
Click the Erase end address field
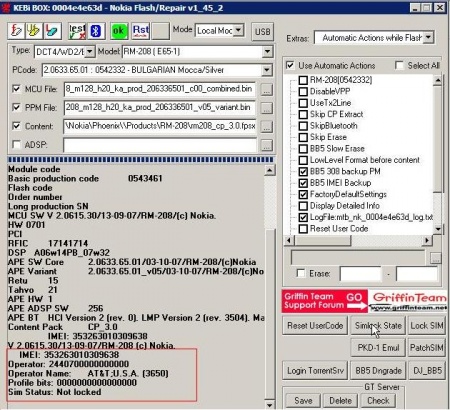click(x=417, y=274)
